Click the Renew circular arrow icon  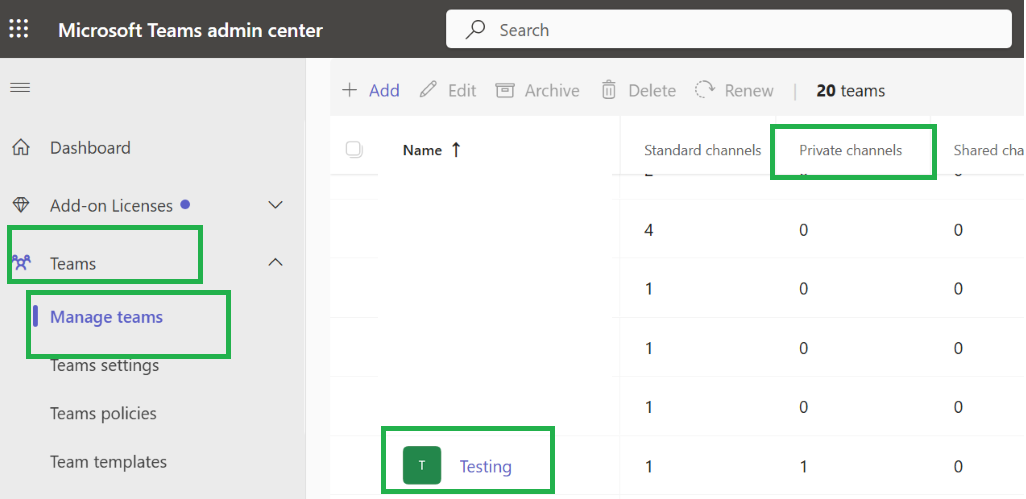tap(705, 90)
